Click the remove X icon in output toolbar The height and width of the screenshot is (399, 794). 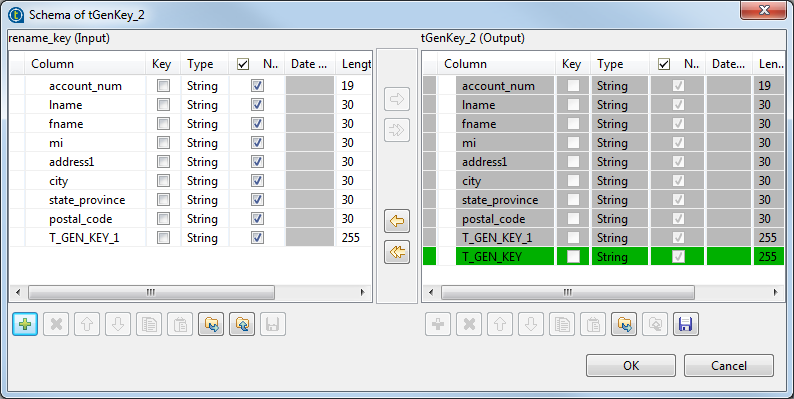[469, 324]
